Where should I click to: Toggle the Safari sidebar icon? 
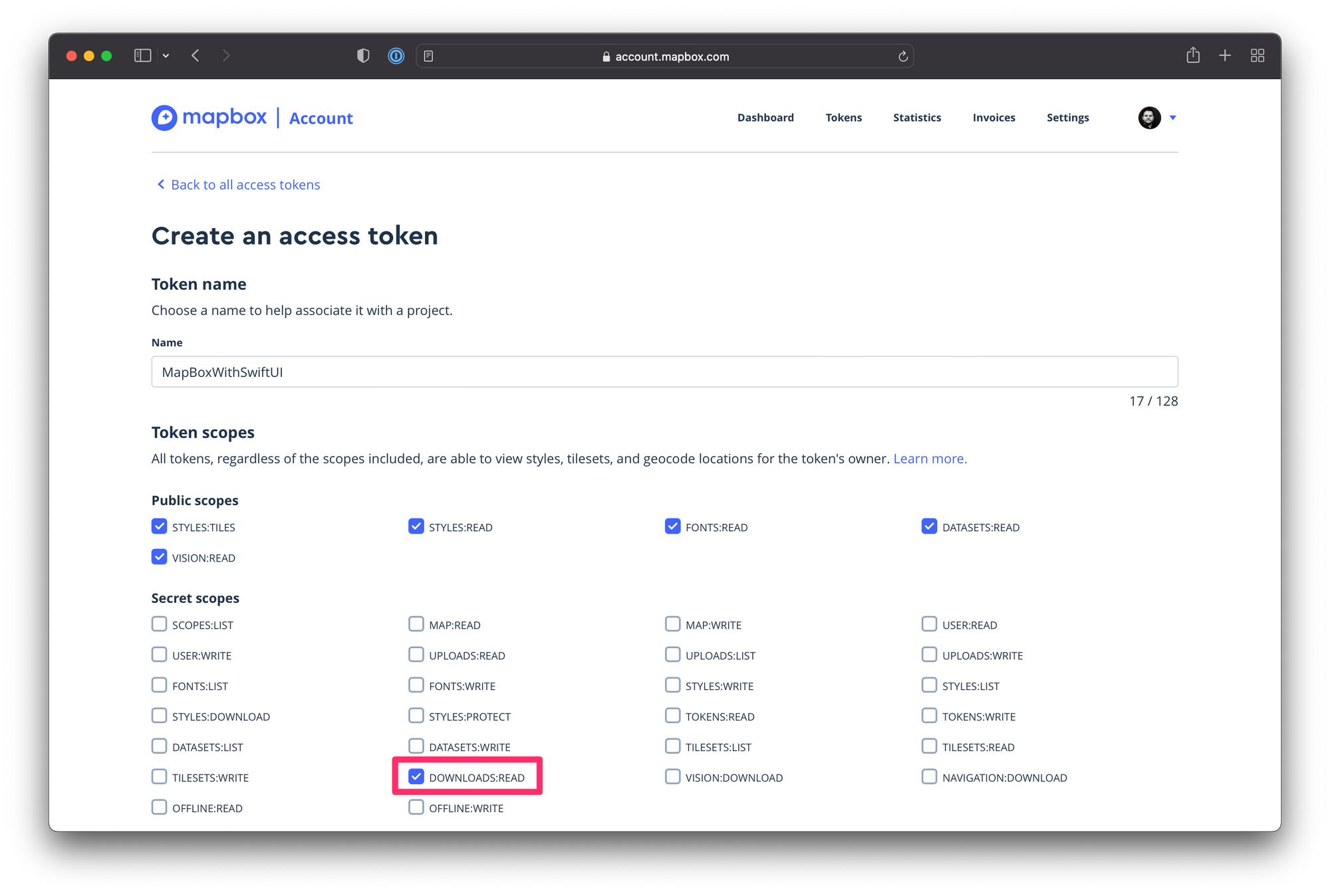[x=142, y=56]
